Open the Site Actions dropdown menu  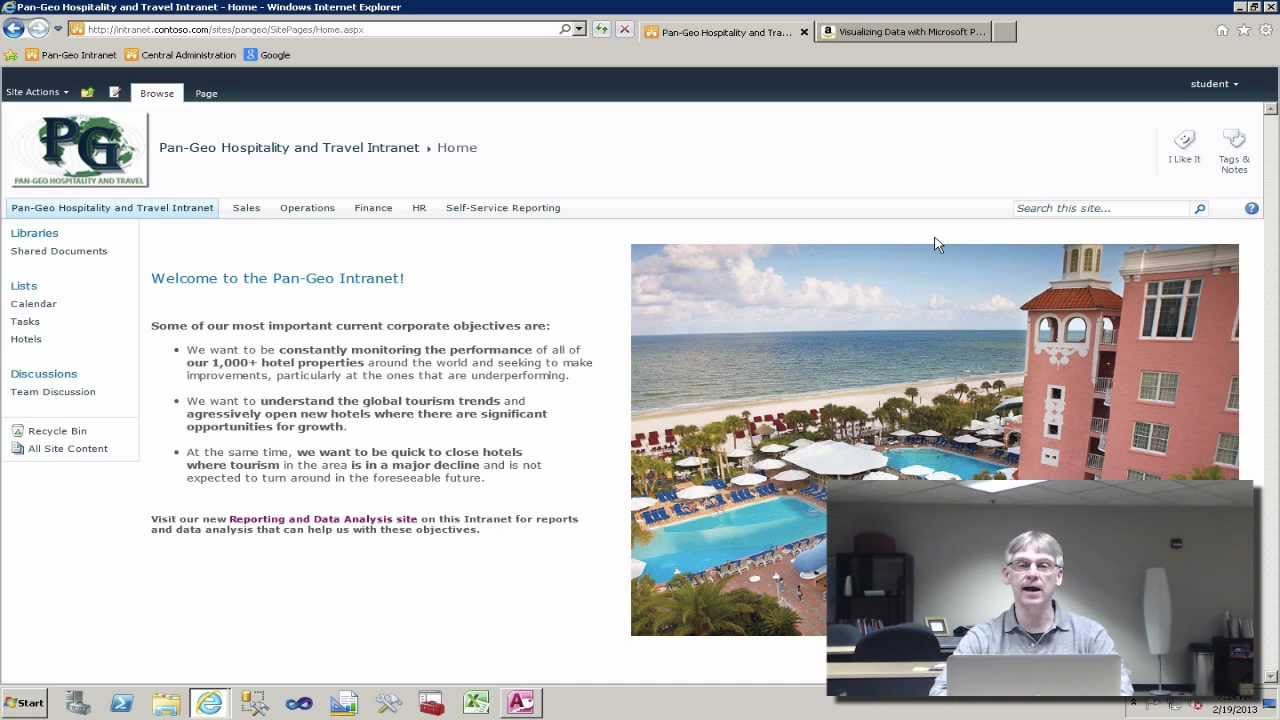37,92
